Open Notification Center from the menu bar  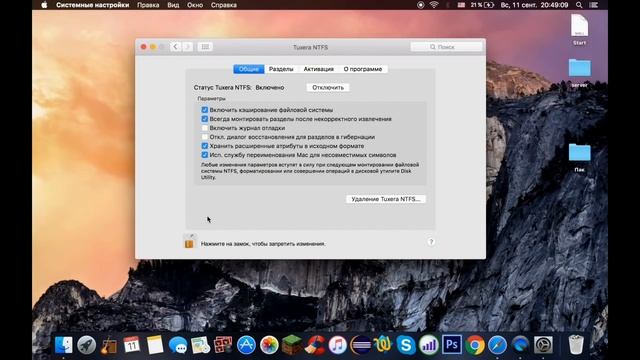[594, 5]
